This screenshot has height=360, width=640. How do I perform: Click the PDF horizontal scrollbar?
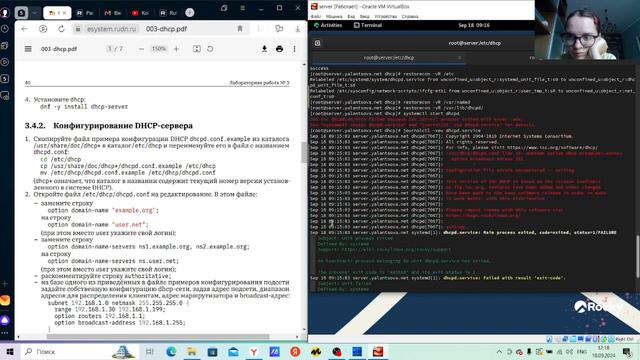click(x=158, y=337)
